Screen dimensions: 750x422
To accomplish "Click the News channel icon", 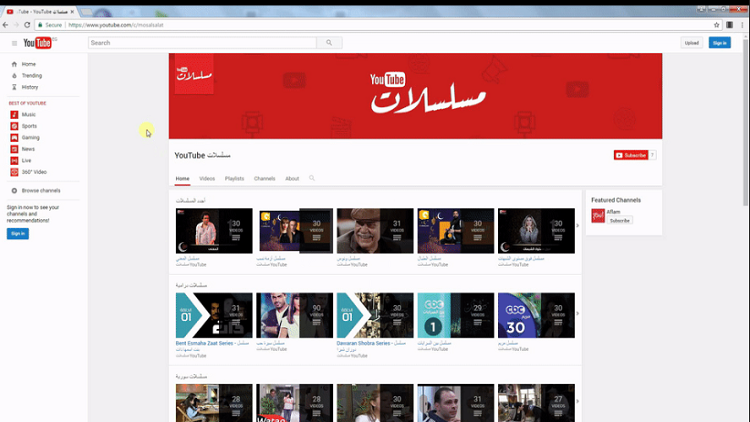I will (14, 149).
